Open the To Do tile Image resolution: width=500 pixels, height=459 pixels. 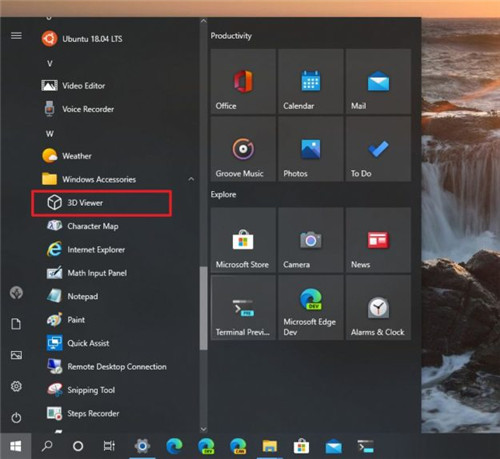point(378,149)
